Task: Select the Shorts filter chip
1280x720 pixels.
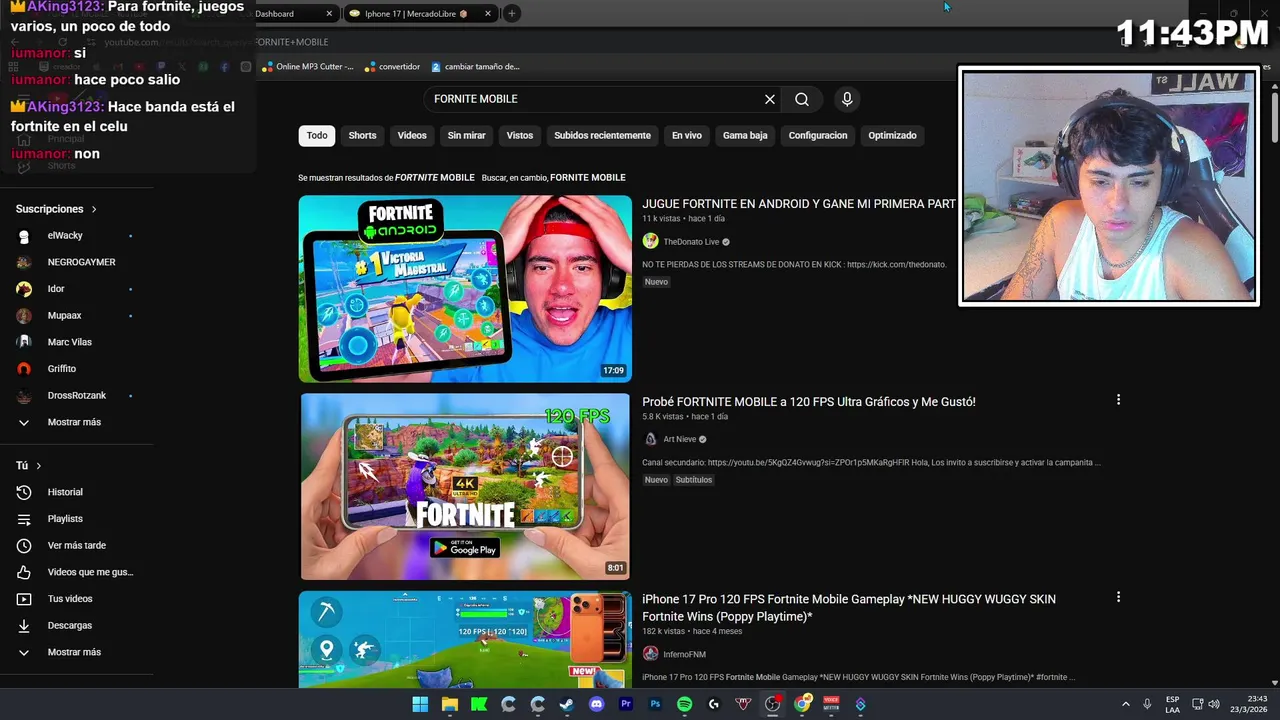Action: coord(362,135)
